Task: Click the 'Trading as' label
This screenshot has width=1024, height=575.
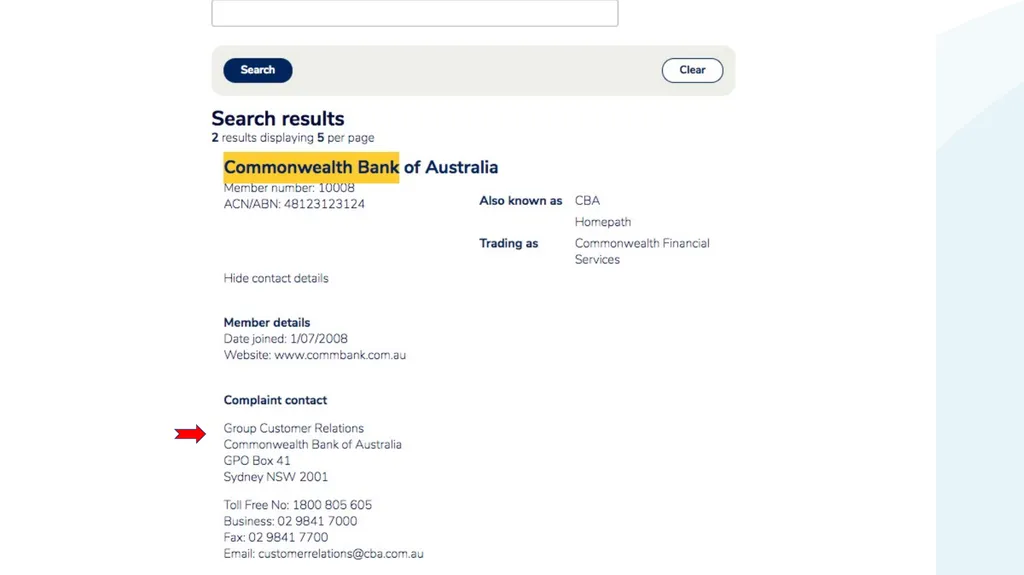Action: pos(509,243)
